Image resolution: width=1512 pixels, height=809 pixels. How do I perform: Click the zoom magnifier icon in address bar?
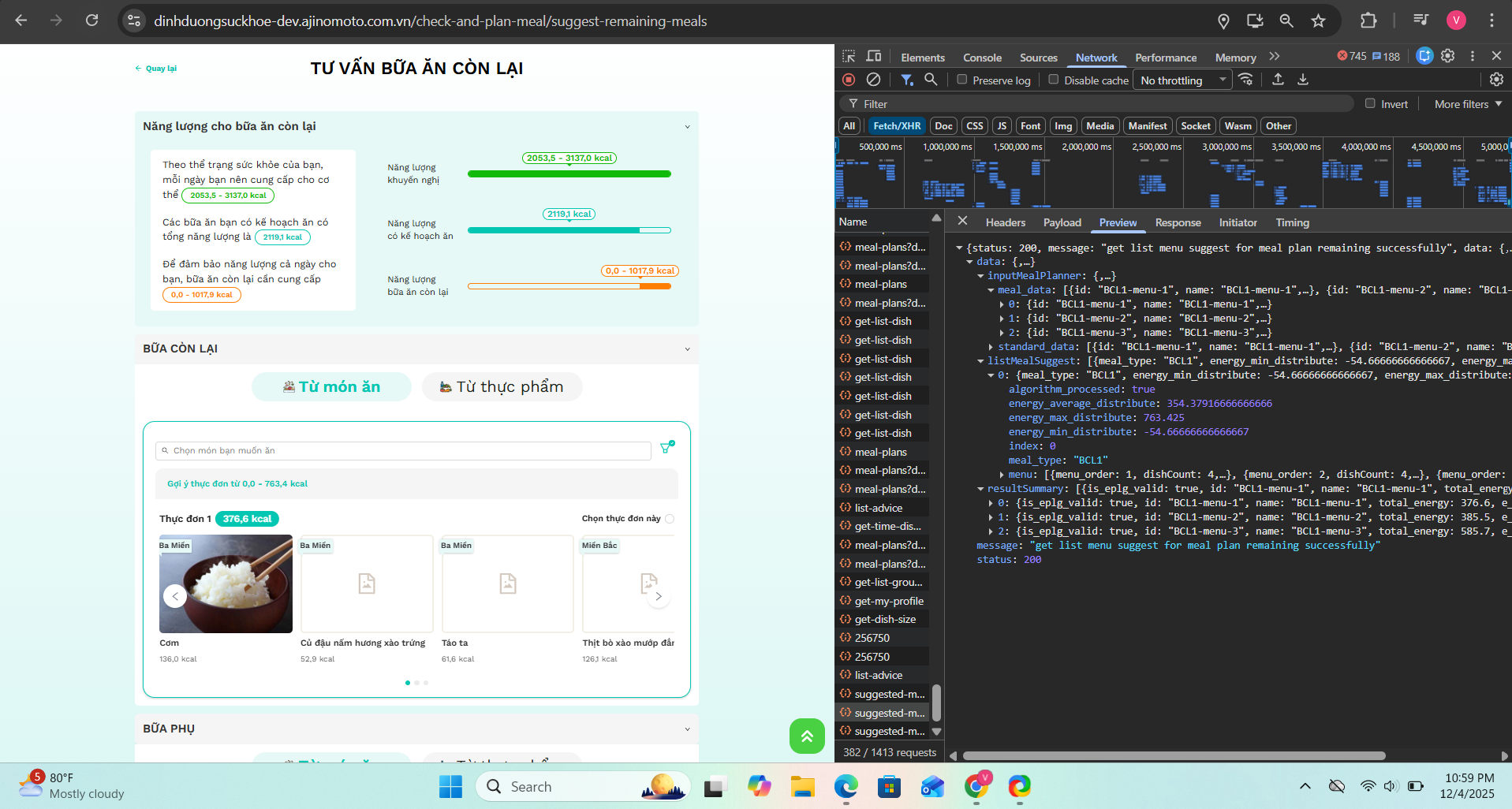pos(1286,21)
